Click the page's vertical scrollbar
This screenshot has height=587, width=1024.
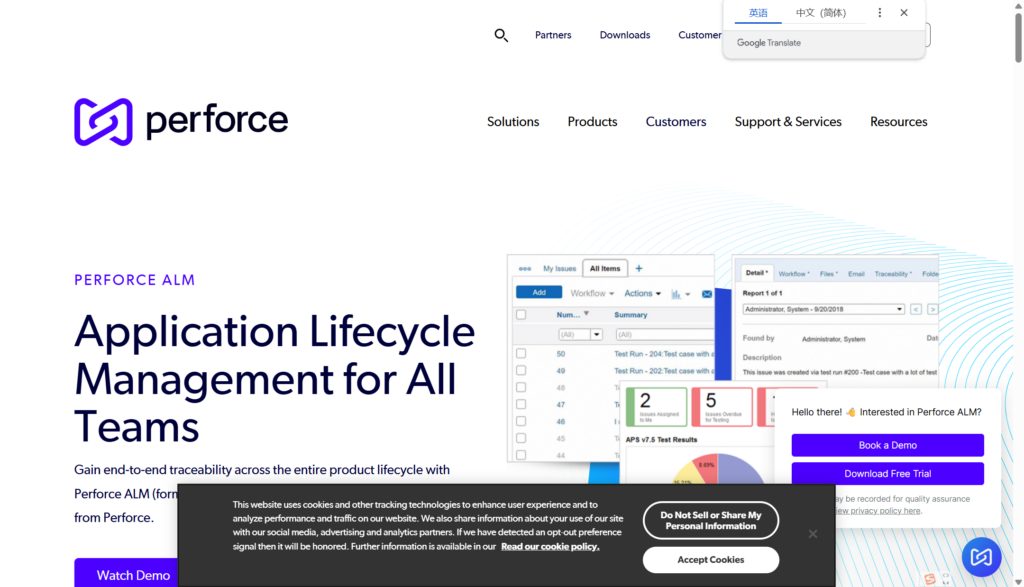pos(1018,40)
